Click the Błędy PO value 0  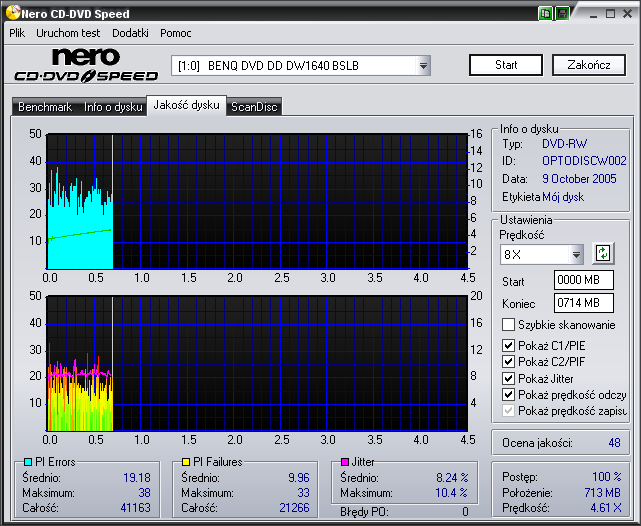(x=465, y=512)
